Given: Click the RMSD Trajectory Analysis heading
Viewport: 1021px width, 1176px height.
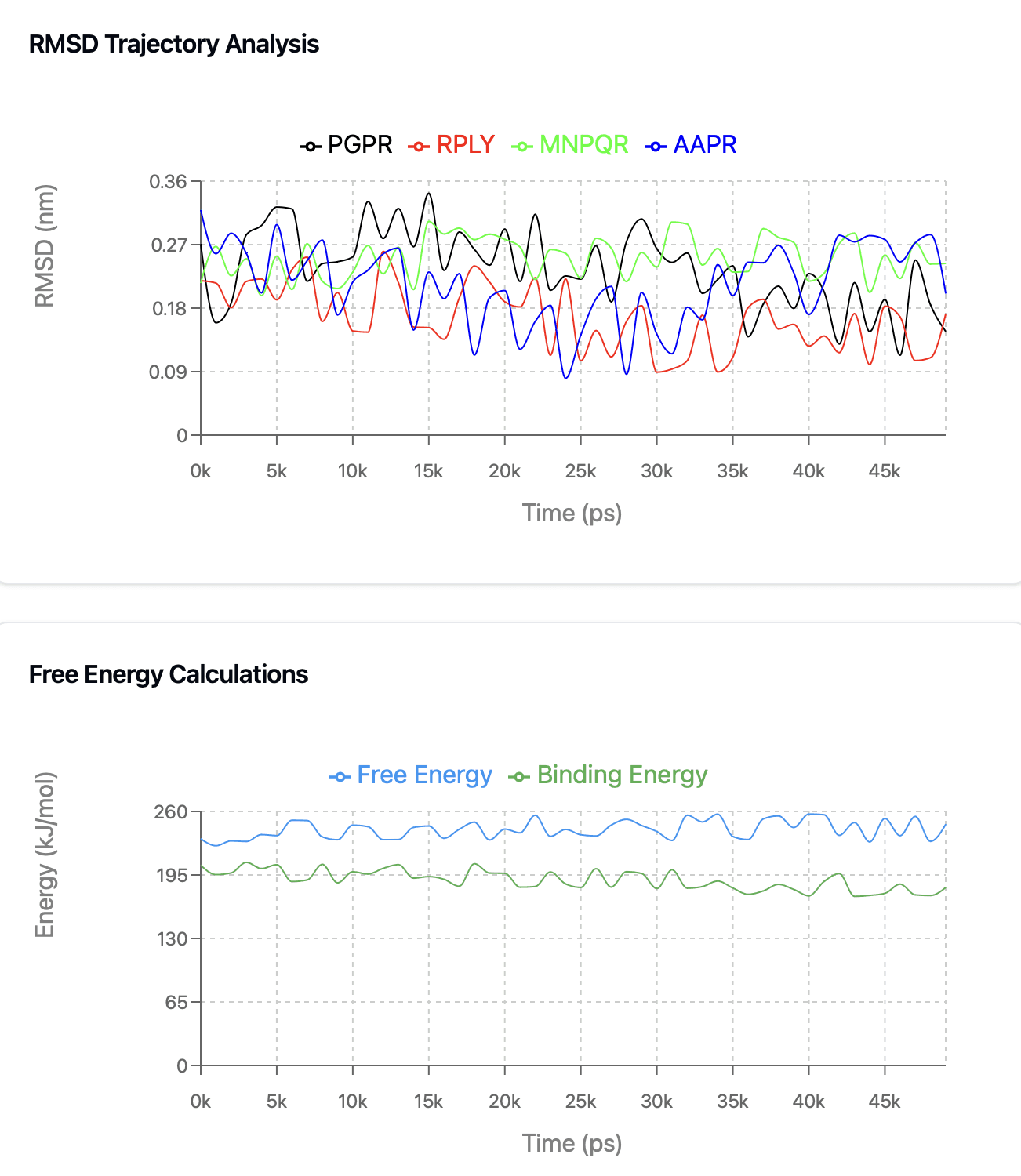Looking at the screenshot, I should click(x=174, y=44).
